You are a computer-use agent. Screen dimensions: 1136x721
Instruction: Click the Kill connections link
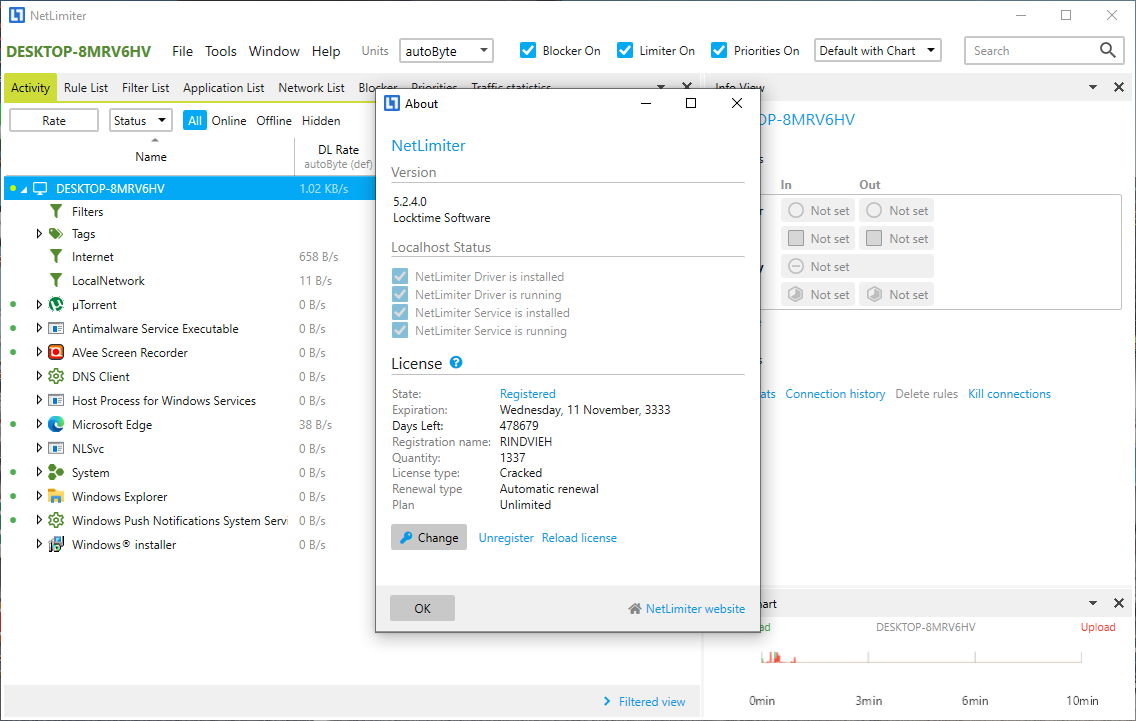[1009, 393]
